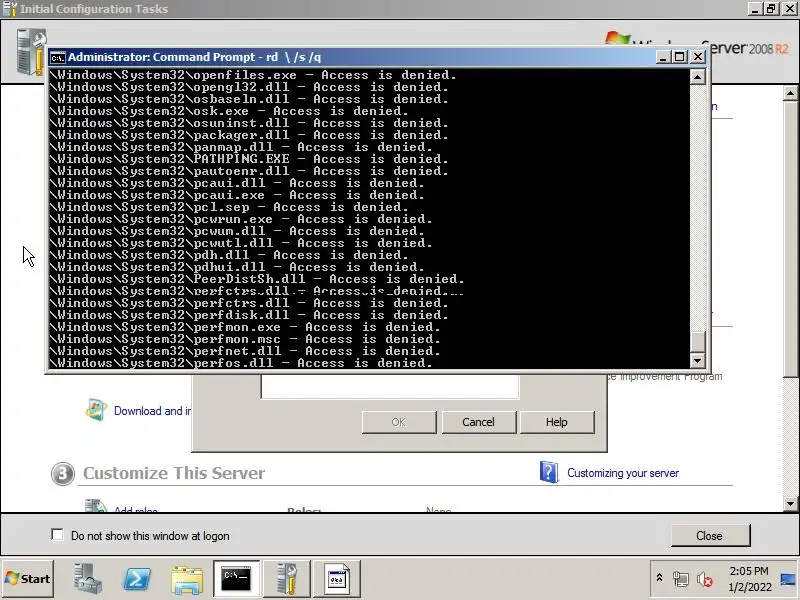
Task: Click Cancel in the dialog
Action: tap(479, 422)
